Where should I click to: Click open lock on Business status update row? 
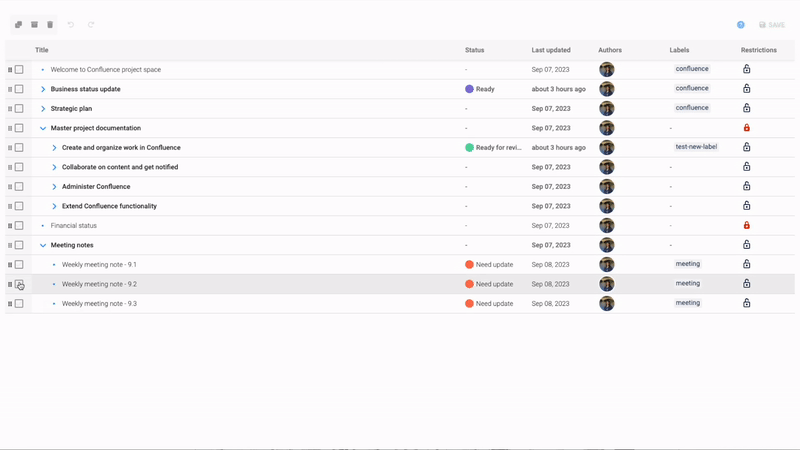746,89
